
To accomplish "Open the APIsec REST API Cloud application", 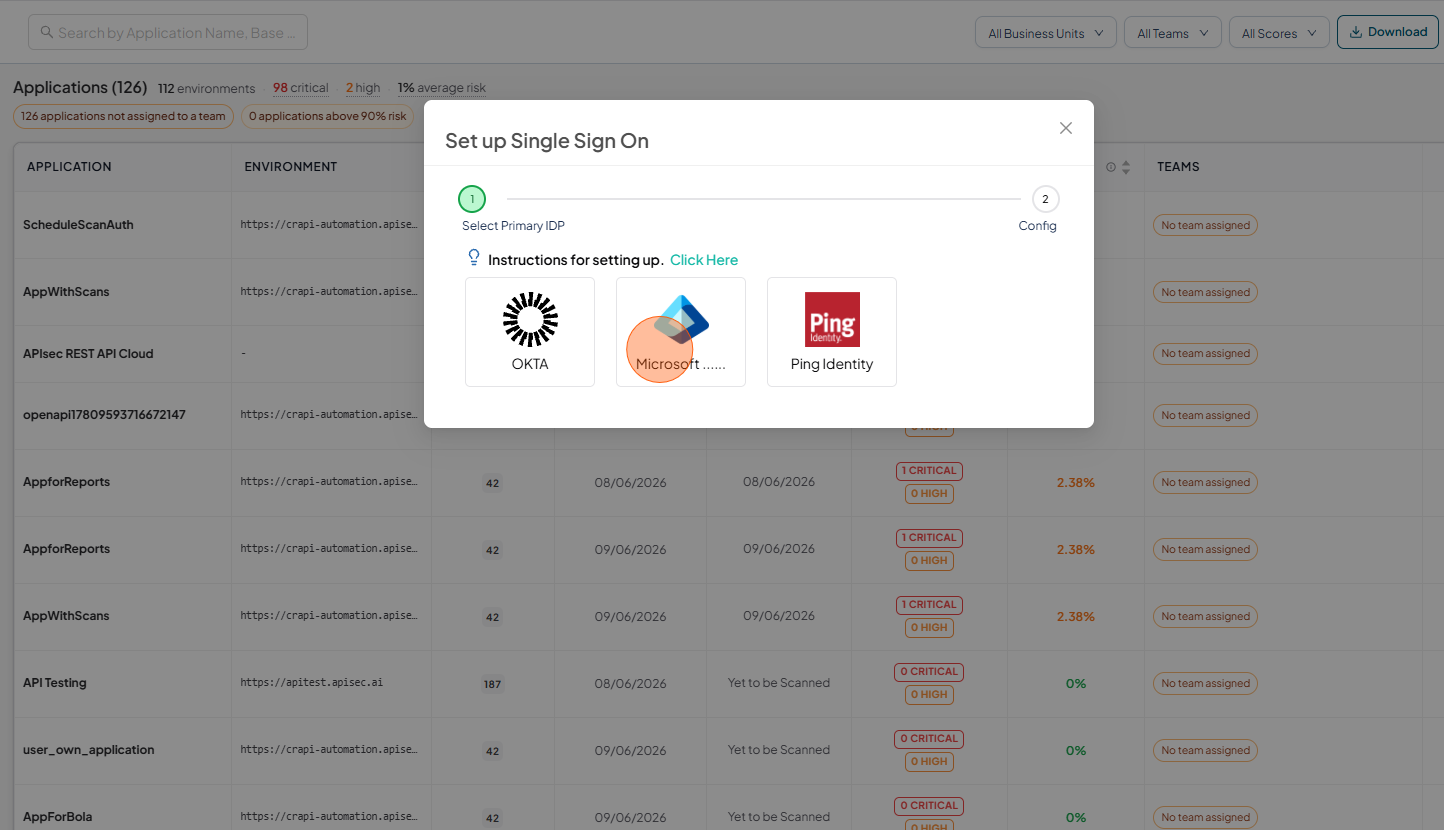I will [x=88, y=354].
